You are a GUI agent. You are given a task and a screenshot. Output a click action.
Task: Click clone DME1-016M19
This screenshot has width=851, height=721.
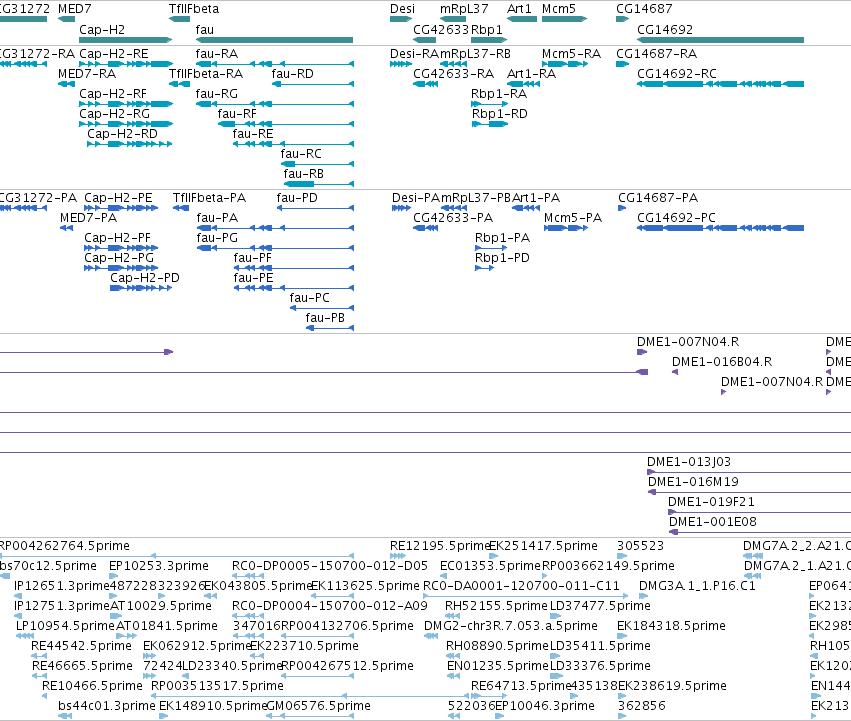pyautogui.click(x=750, y=492)
